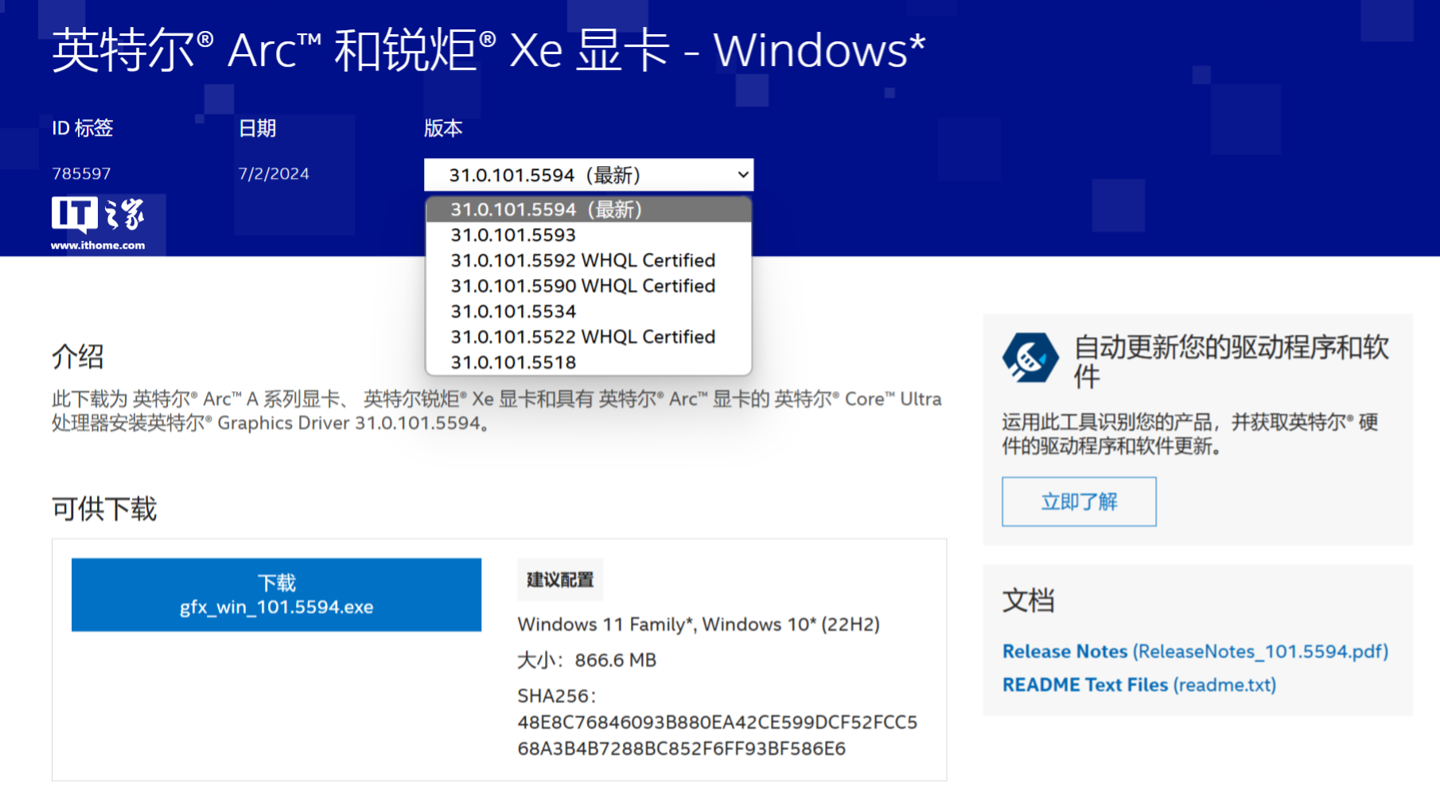Click the 建议配置 label
Viewport: 1440px width, 801px height.
(560, 579)
